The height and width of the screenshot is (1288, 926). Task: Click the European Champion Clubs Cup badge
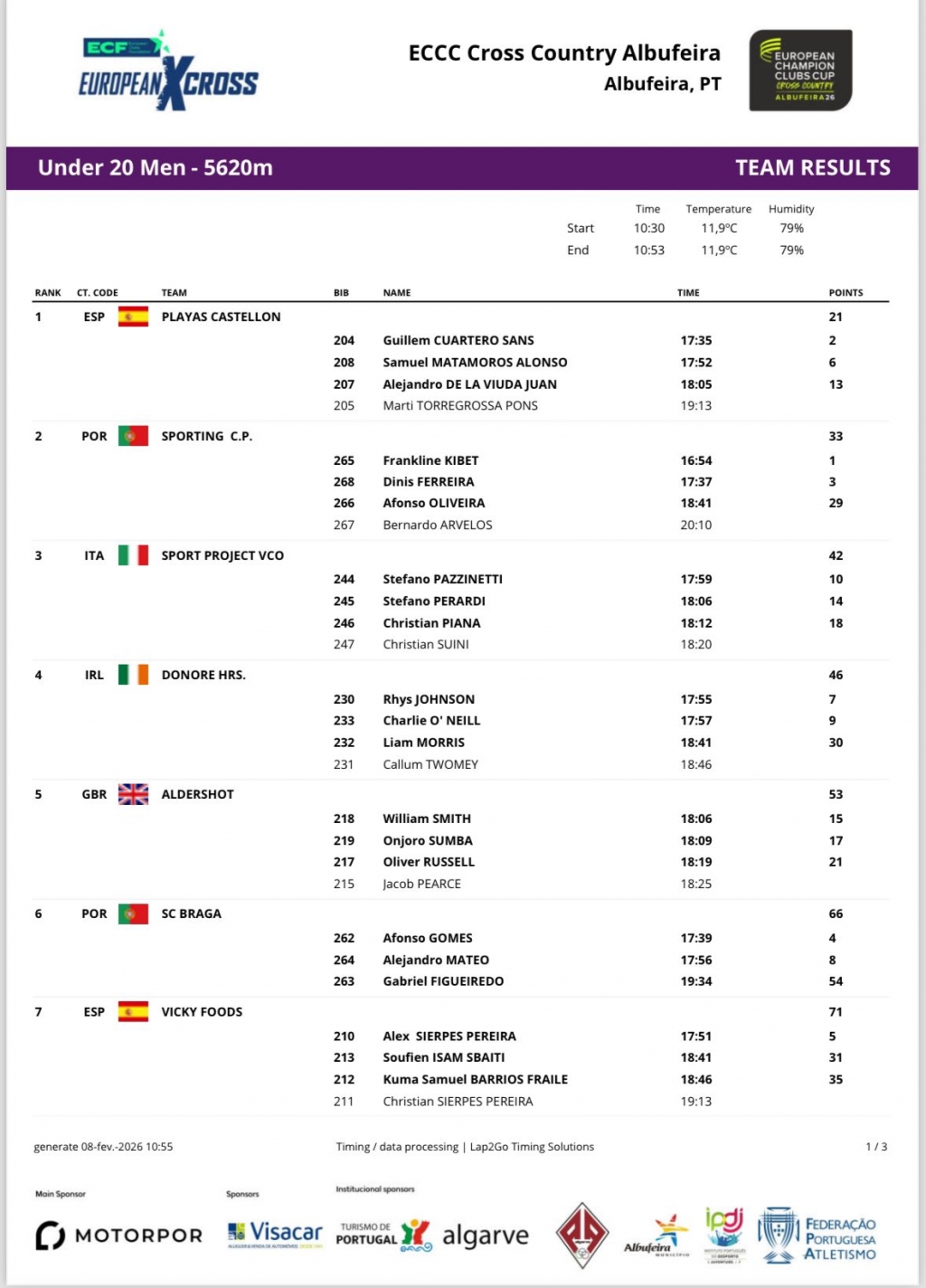coord(800,71)
